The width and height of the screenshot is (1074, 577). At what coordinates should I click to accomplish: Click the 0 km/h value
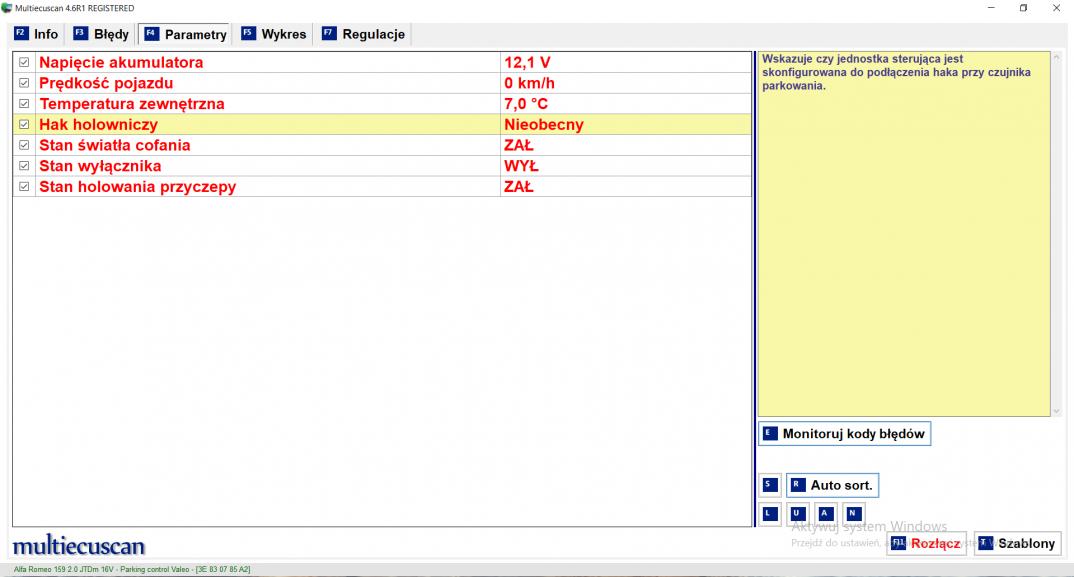coord(529,83)
